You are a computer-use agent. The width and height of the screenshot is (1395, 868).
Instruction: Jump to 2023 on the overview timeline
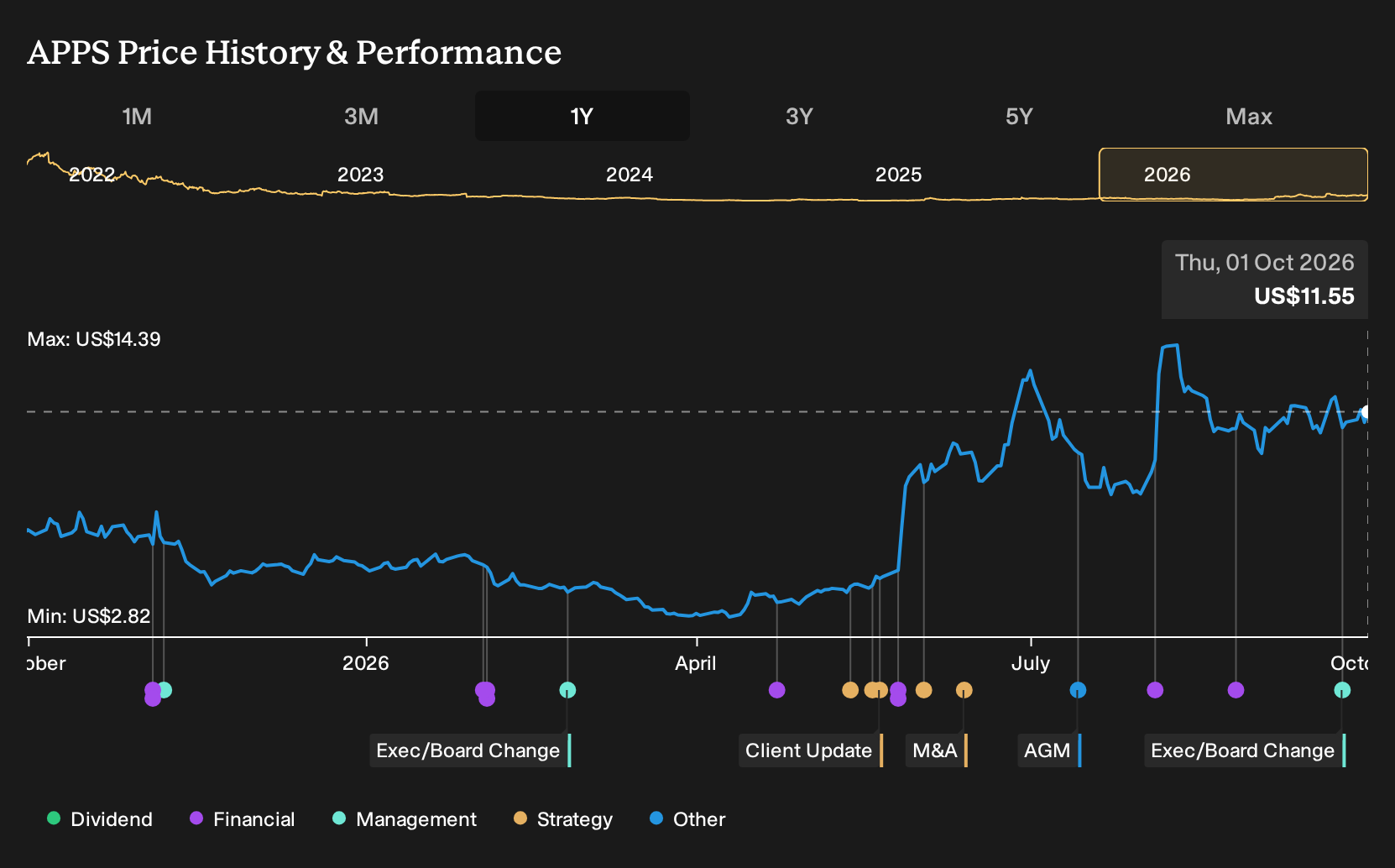coord(360,175)
